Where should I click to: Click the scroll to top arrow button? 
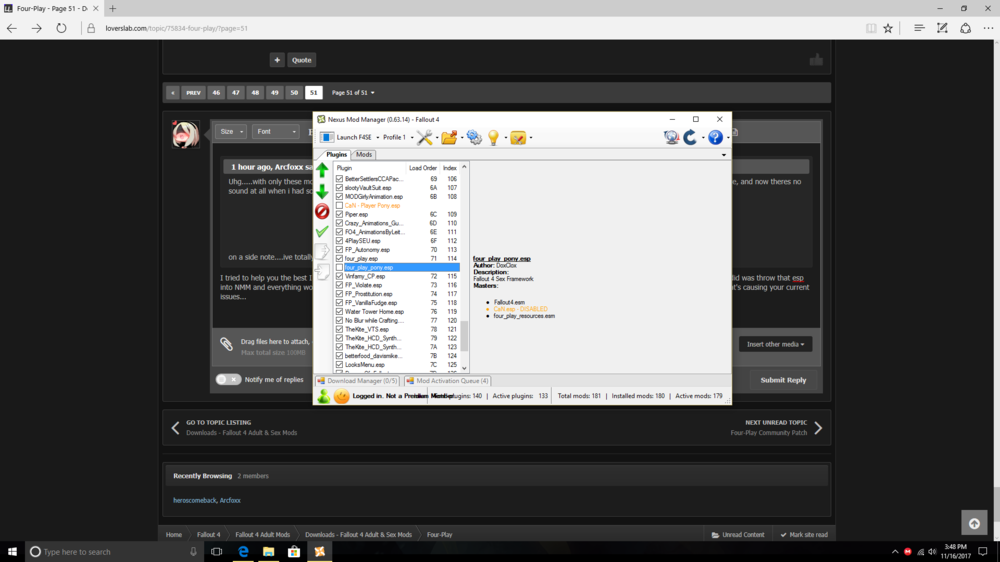(x=974, y=523)
